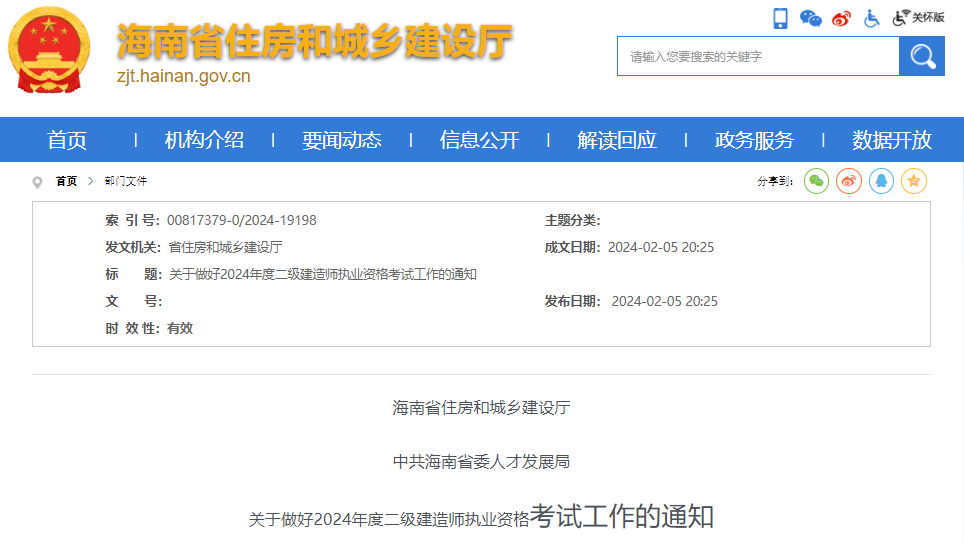Click the blue wheelchair accessibility icon
Viewport: 964px width, 543px height.
click(x=871, y=18)
